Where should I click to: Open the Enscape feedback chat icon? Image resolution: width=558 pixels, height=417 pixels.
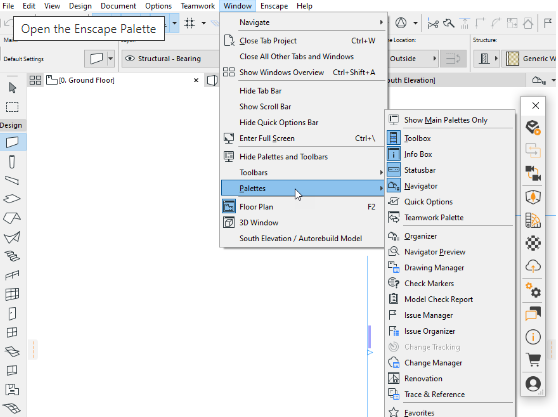(533, 313)
